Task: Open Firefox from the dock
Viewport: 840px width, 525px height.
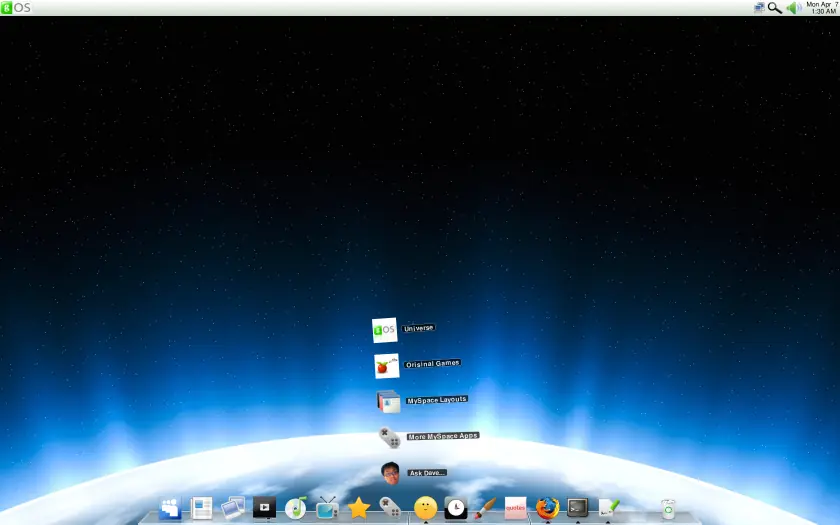Action: (547, 508)
